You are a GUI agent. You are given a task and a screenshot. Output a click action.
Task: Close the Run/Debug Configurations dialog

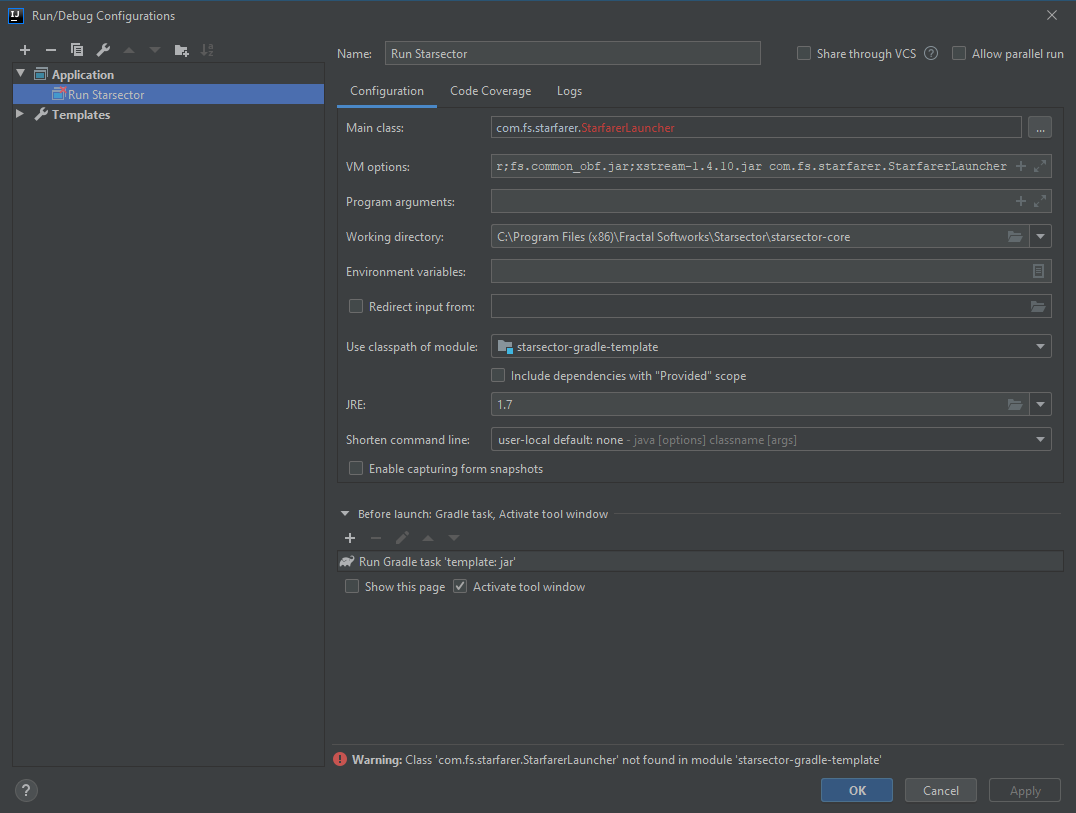point(1051,15)
